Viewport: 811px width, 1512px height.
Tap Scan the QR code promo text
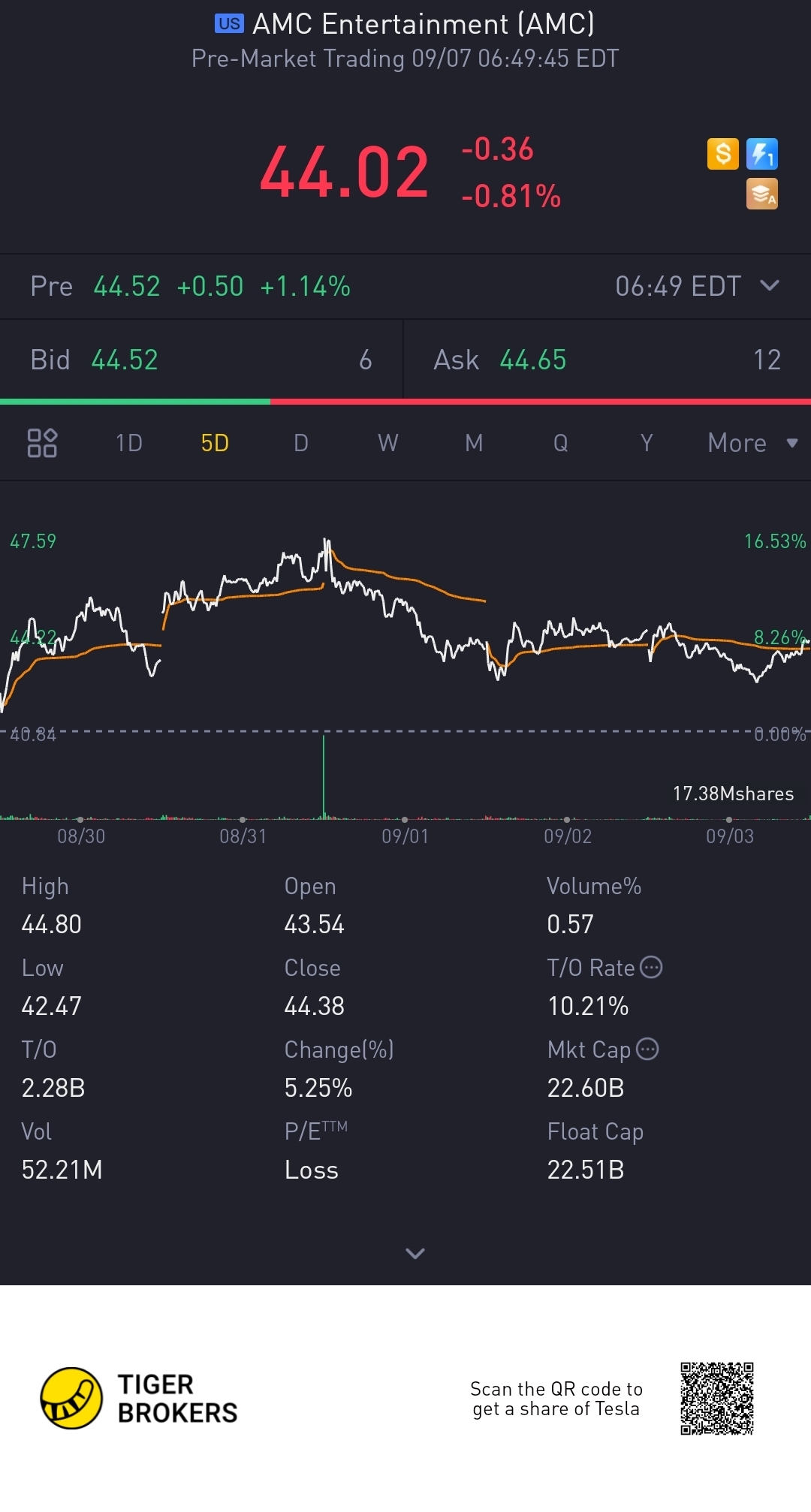click(x=556, y=1399)
